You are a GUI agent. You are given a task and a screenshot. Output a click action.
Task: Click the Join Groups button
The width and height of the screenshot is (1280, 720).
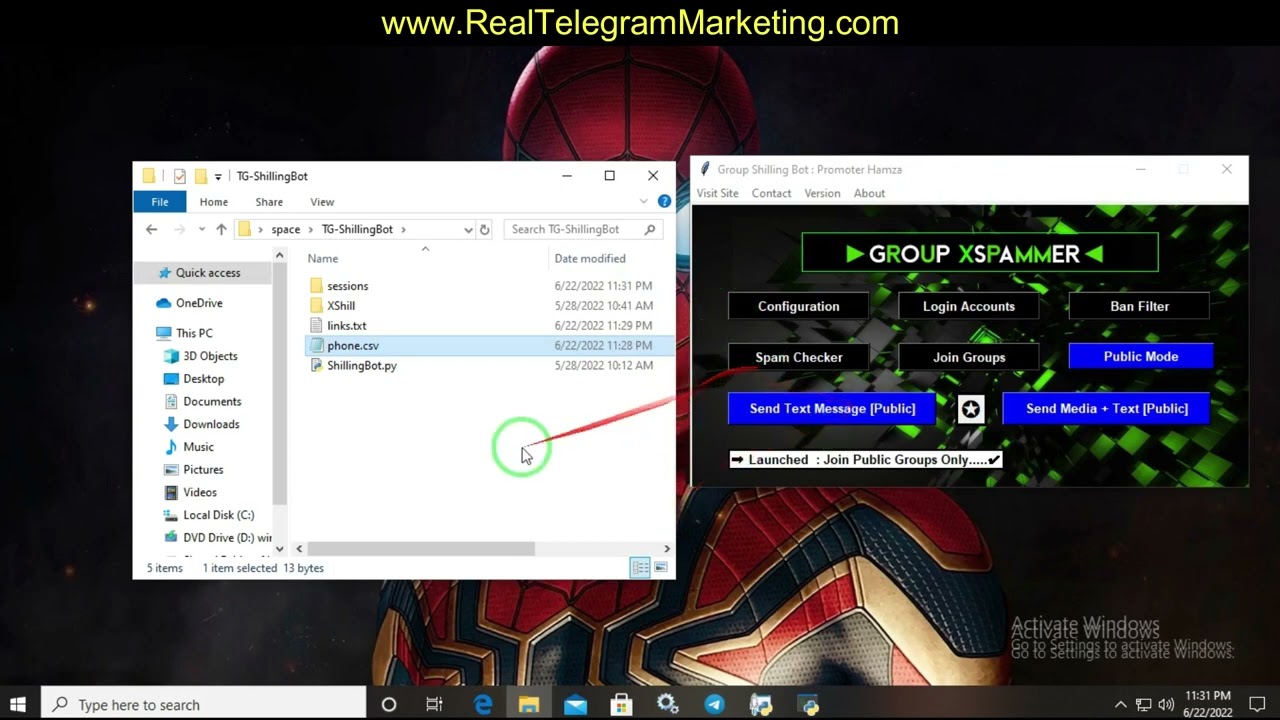[968, 357]
